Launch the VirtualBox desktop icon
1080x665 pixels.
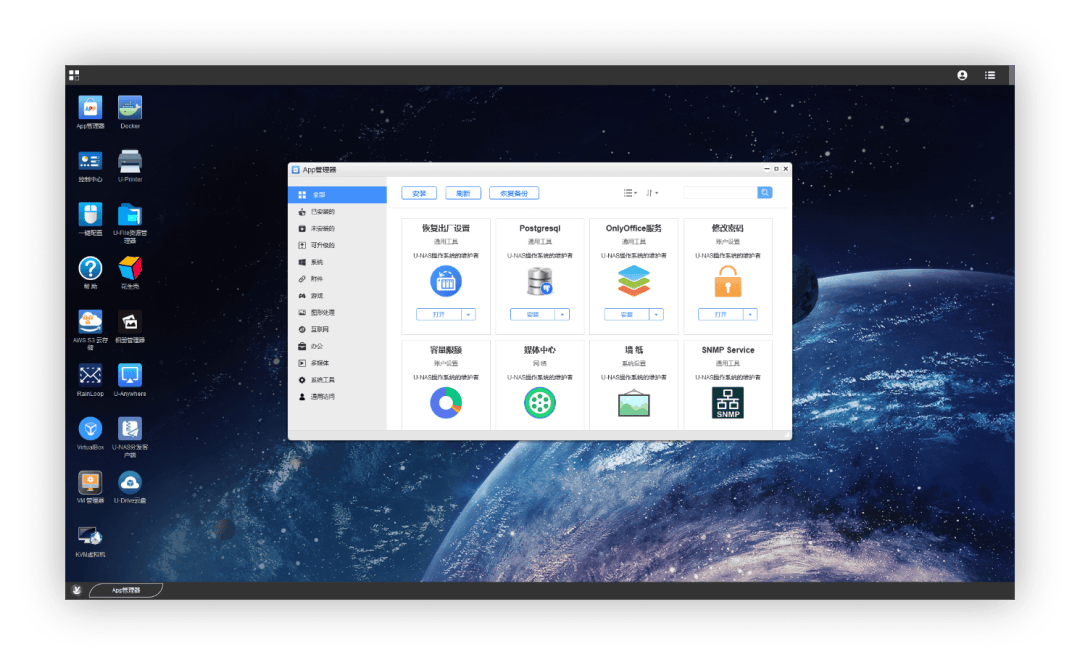(90, 429)
